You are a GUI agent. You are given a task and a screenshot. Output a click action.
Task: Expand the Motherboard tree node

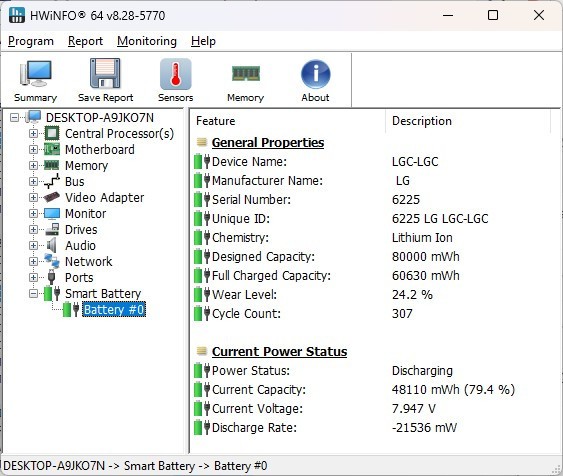coord(33,149)
